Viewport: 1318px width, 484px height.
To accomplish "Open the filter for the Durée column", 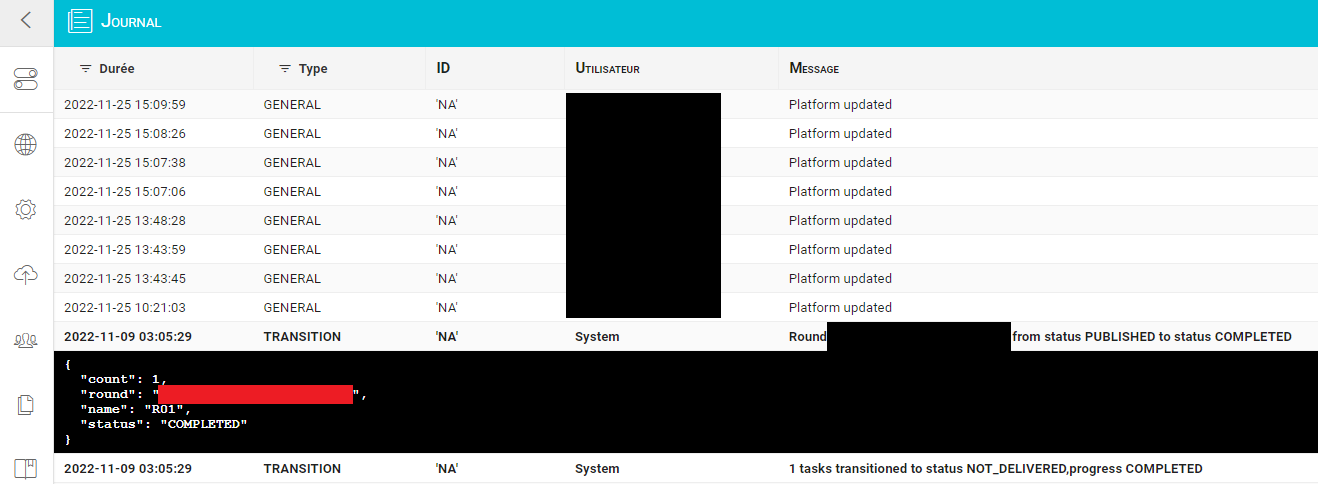I will [86, 69].
